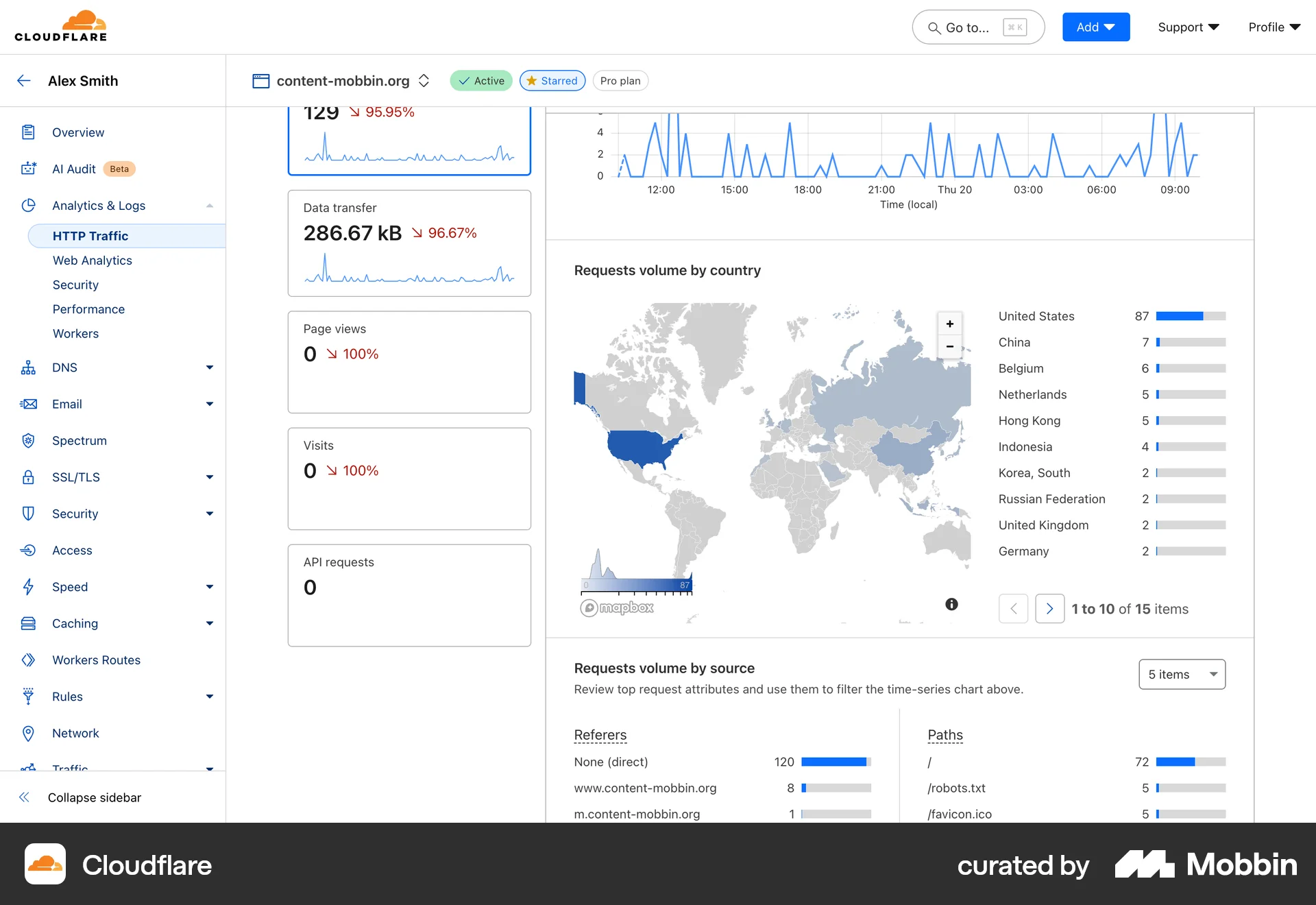Viewport: 1316px width, 905px height.
Task: Open the DNS settings via its sidebar icon
Action: click(28, 367)
